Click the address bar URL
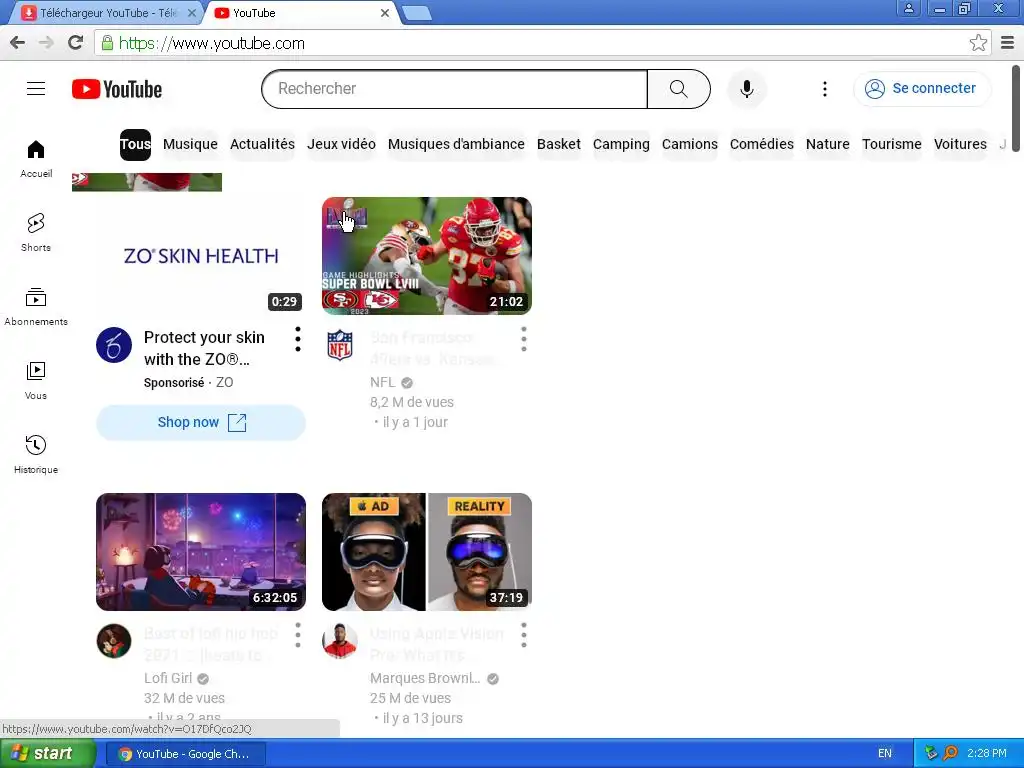This screenshot has width=1024, height=768. click(212, 43)
